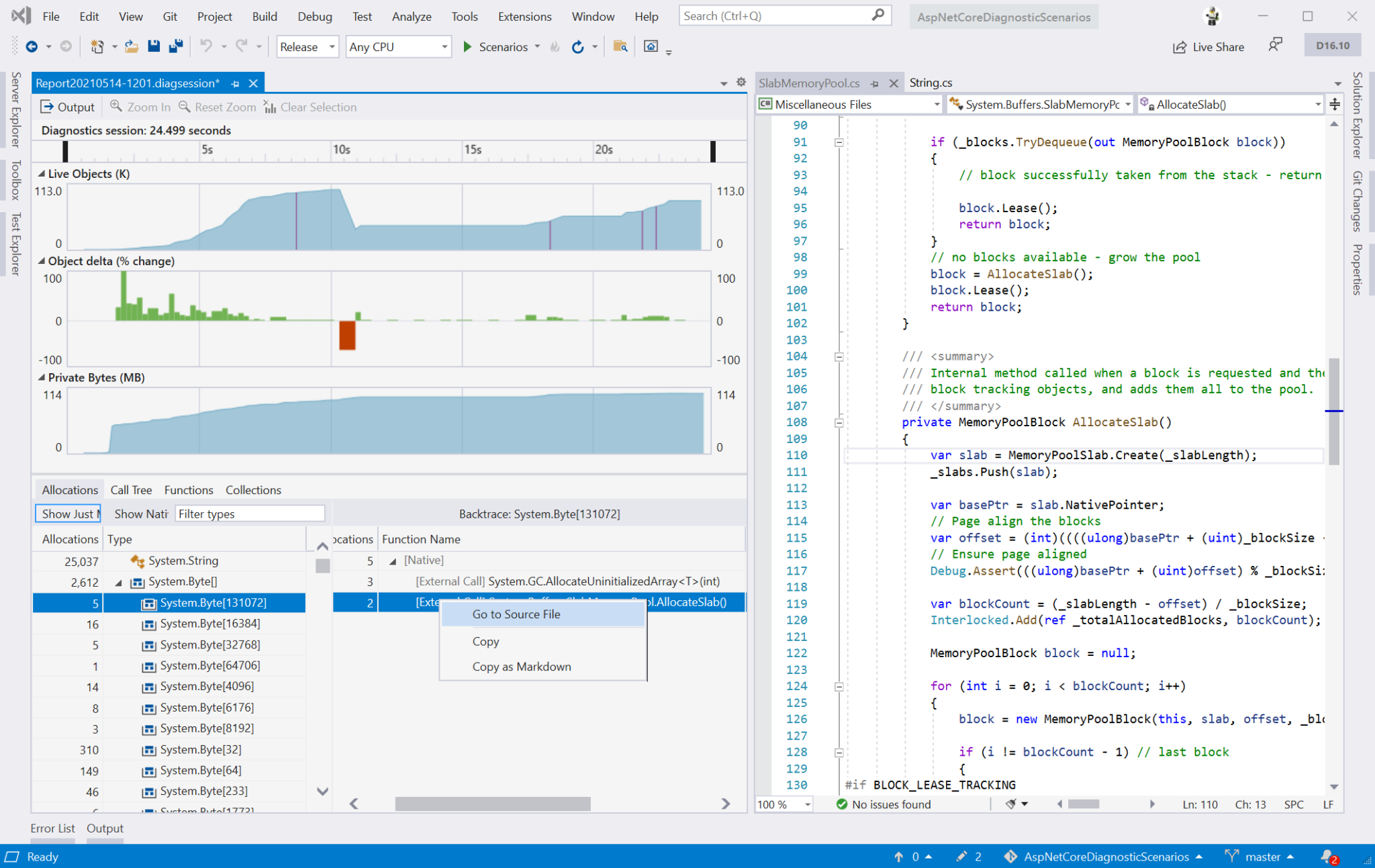Click the search magnifier in Search box

click(878, 15)
